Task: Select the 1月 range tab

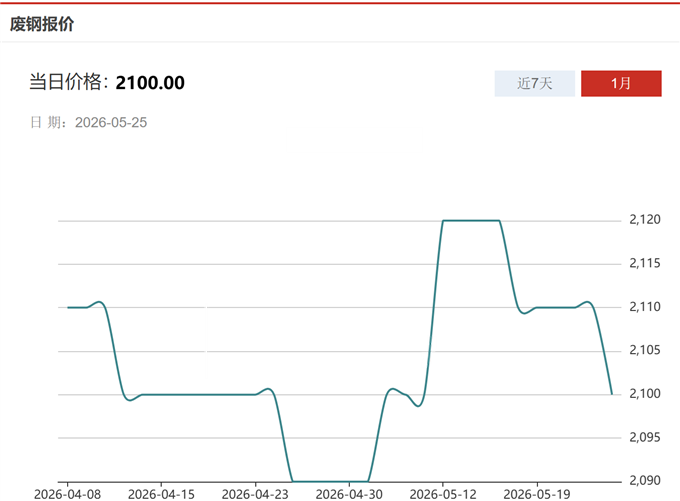Action: [621, 83]
